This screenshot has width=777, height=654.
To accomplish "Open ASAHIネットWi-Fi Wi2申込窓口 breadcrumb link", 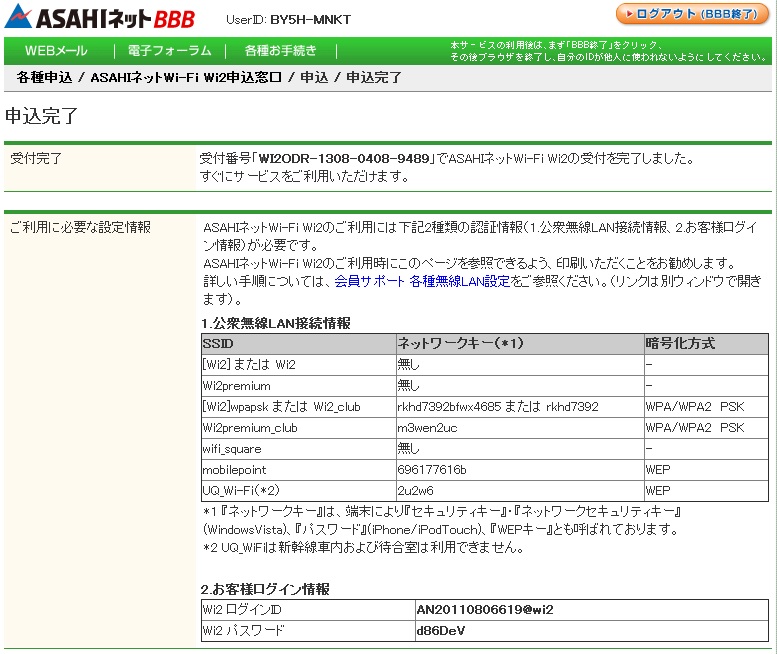I will pos(186,77).
